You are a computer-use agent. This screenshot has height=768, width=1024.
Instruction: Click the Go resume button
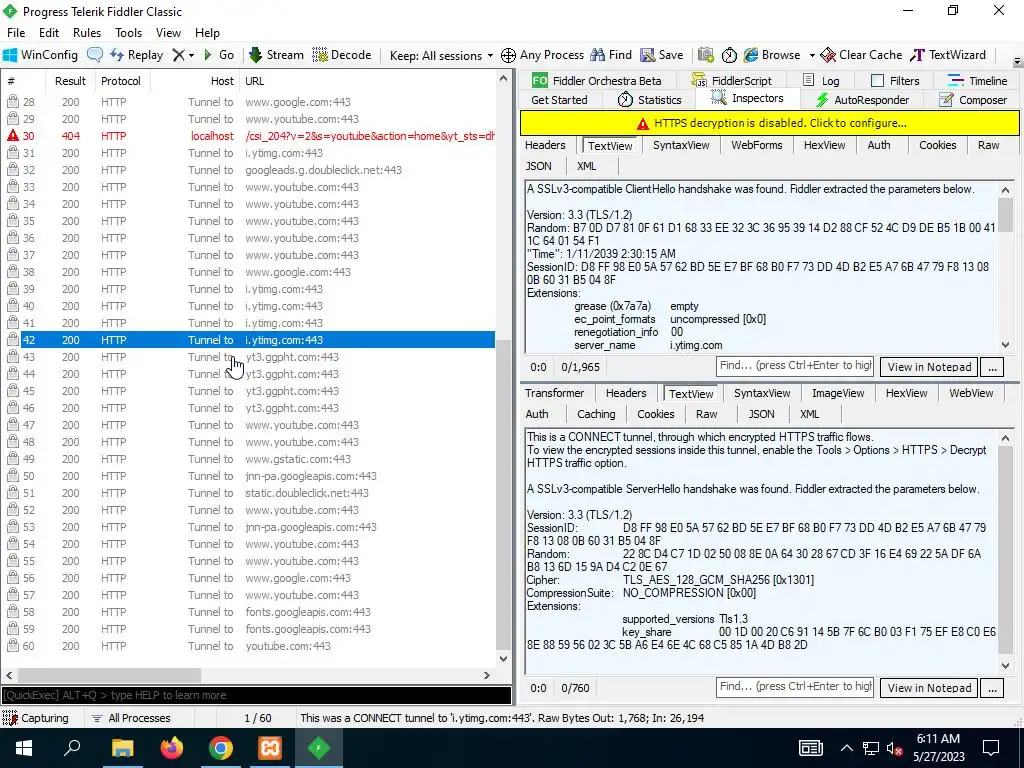coord(219,55)
